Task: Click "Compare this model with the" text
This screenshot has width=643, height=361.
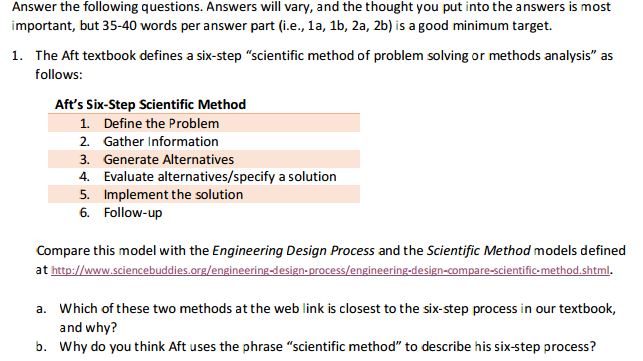Action: [122, 251]
